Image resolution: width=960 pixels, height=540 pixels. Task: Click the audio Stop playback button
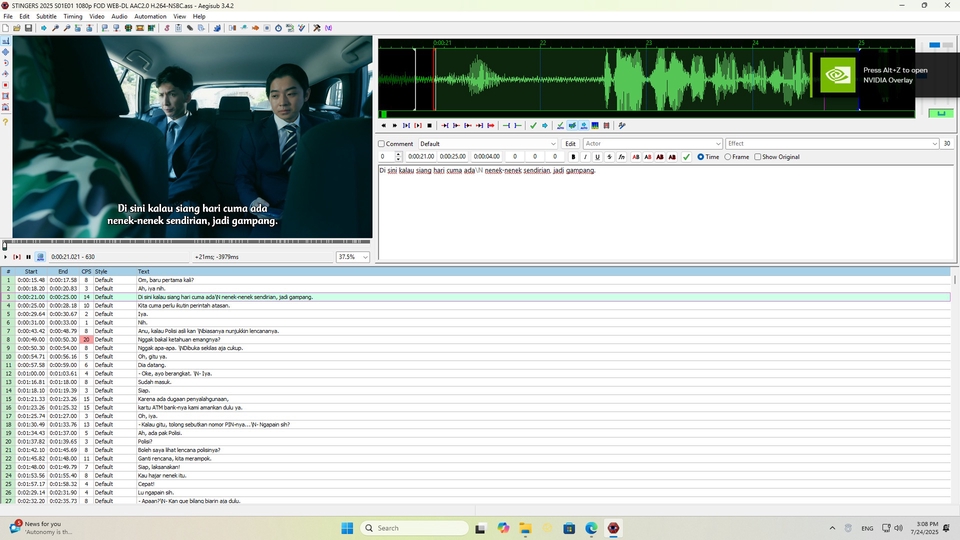tap(430, 126)
